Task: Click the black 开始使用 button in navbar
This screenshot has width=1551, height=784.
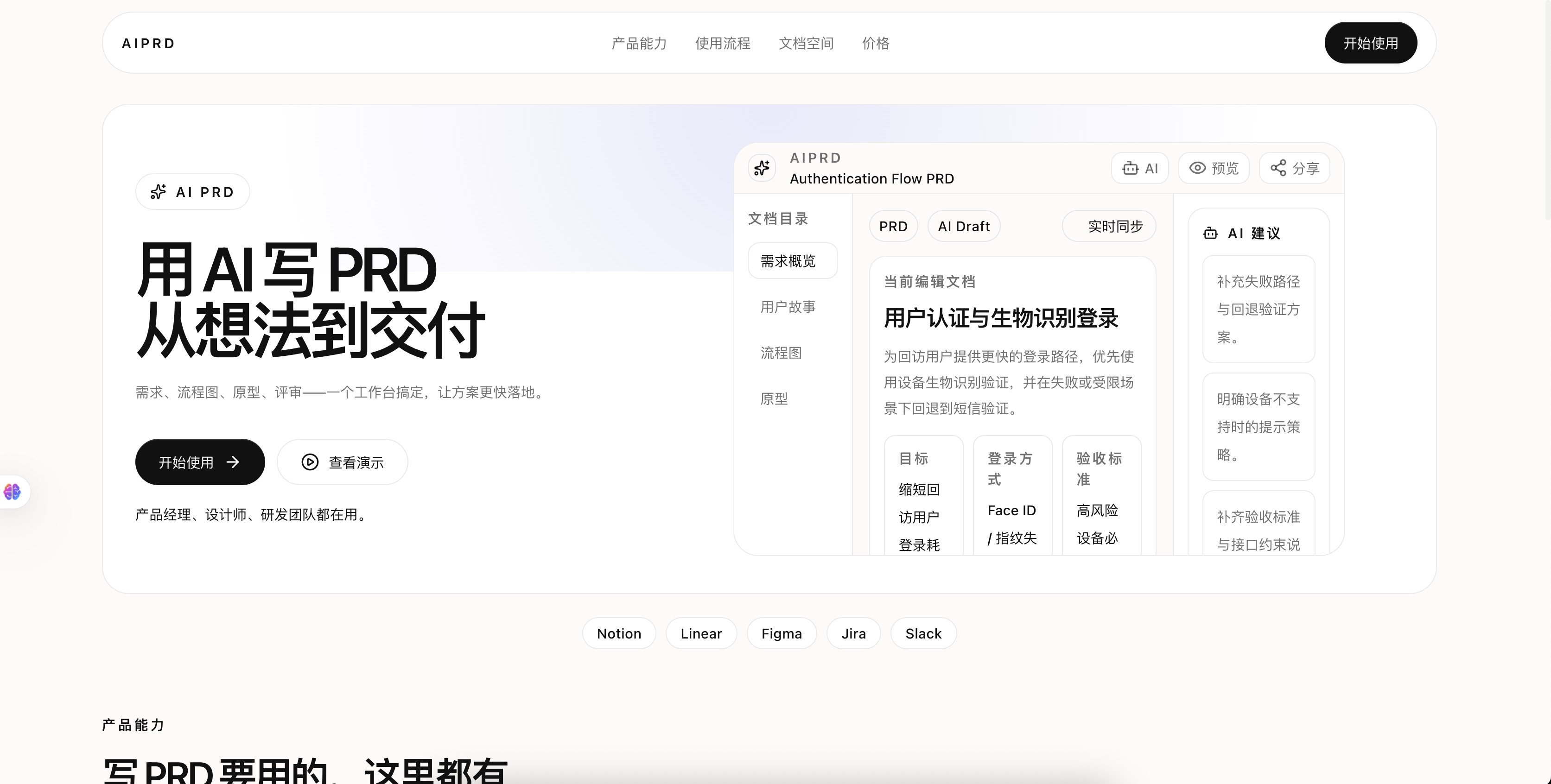Action: (1370, 43)
